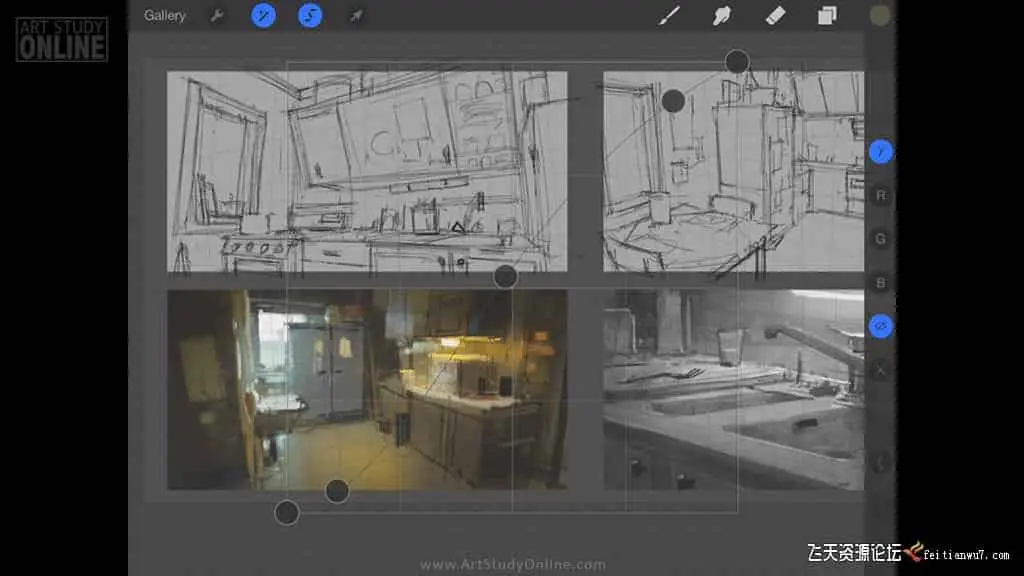The height and width of the screenshot is (576, 1024).
Task: Switch curves to the B channel
Action: click(880, 283)
